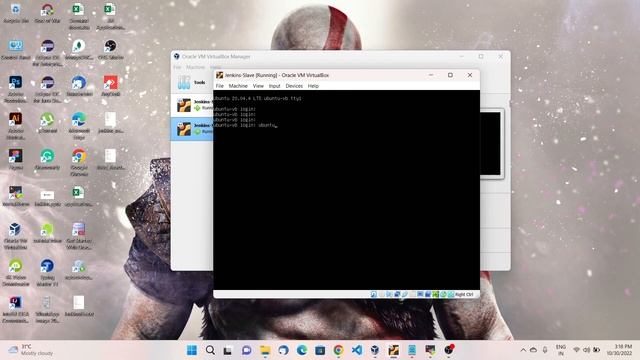Viewport: 640px width, 360px height.
Task: Click the ENG IN language indicator
Action: click(x=561, y=350)
